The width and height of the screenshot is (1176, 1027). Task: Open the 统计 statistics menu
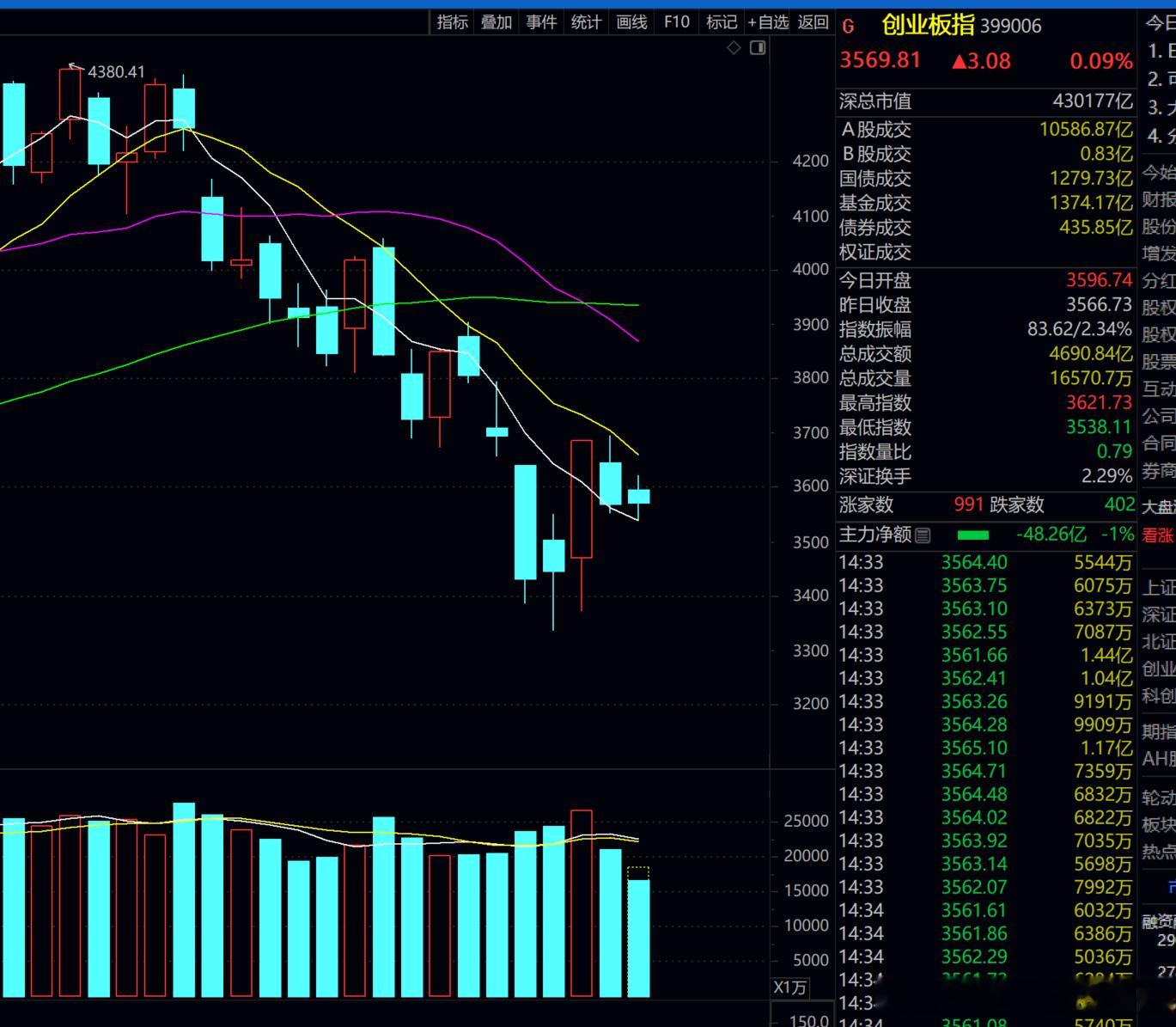coord(586,22)
